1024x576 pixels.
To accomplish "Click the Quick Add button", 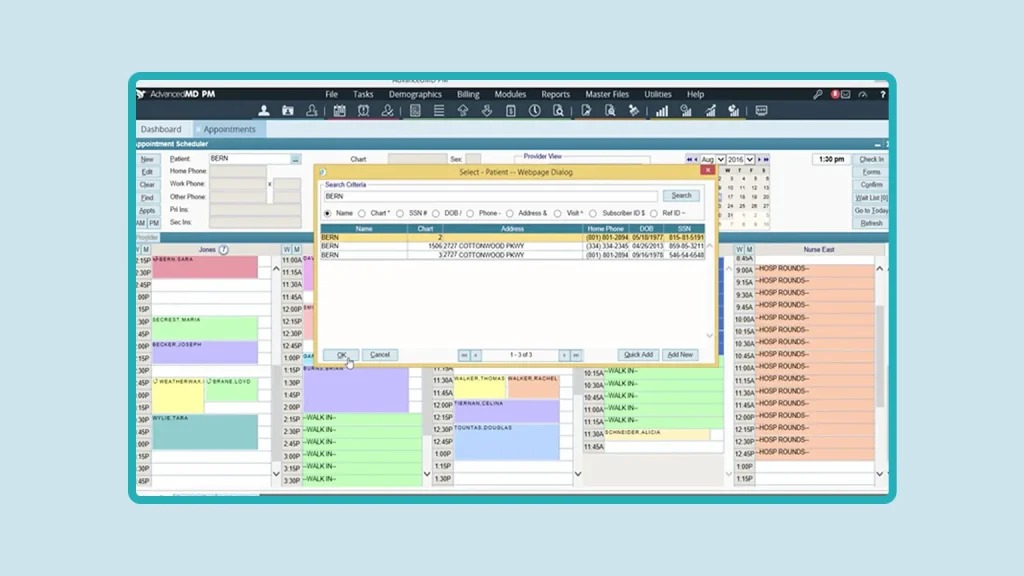I will click(638, 354).
